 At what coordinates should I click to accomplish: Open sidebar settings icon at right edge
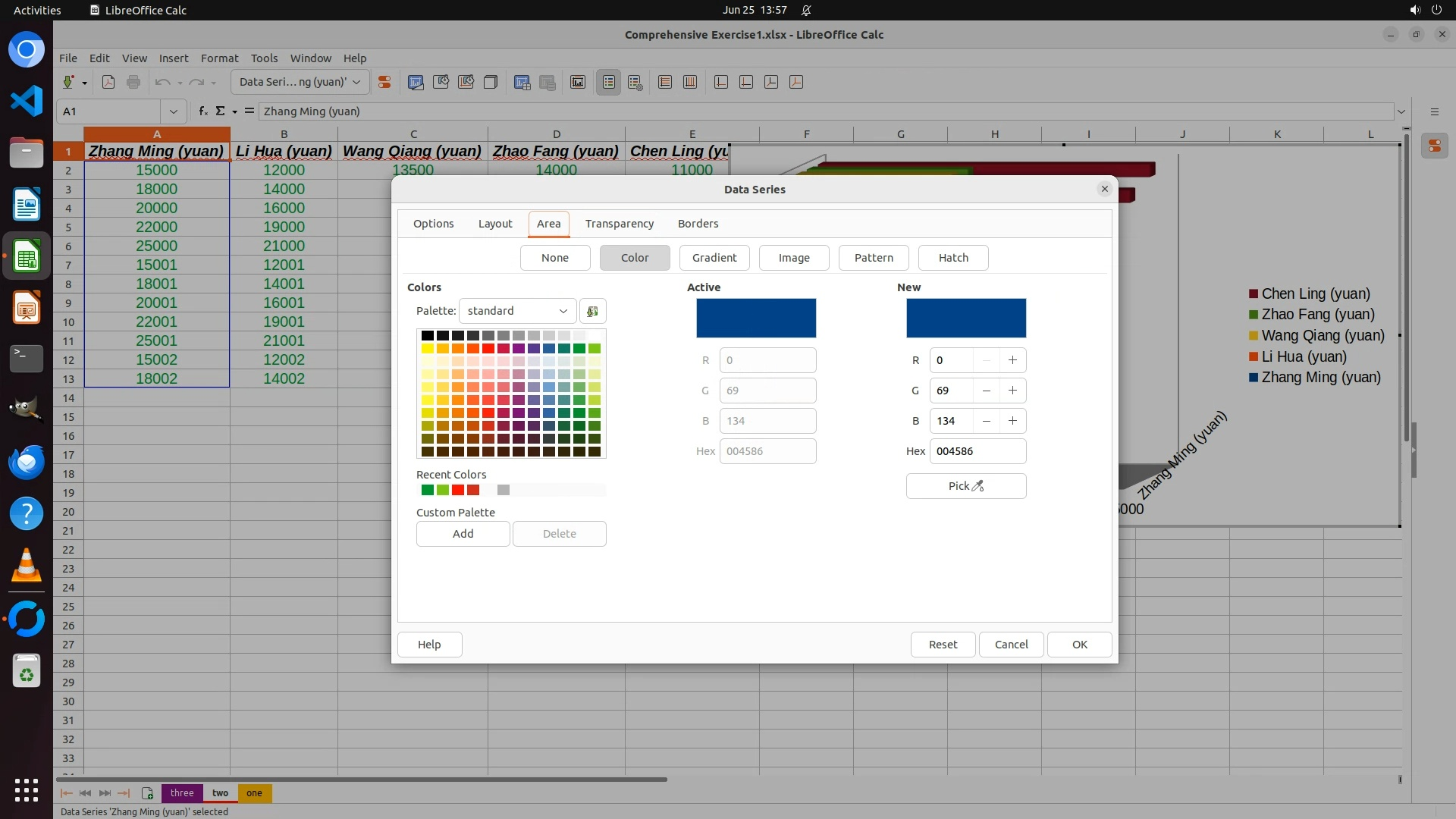(x=1434, y=111)
